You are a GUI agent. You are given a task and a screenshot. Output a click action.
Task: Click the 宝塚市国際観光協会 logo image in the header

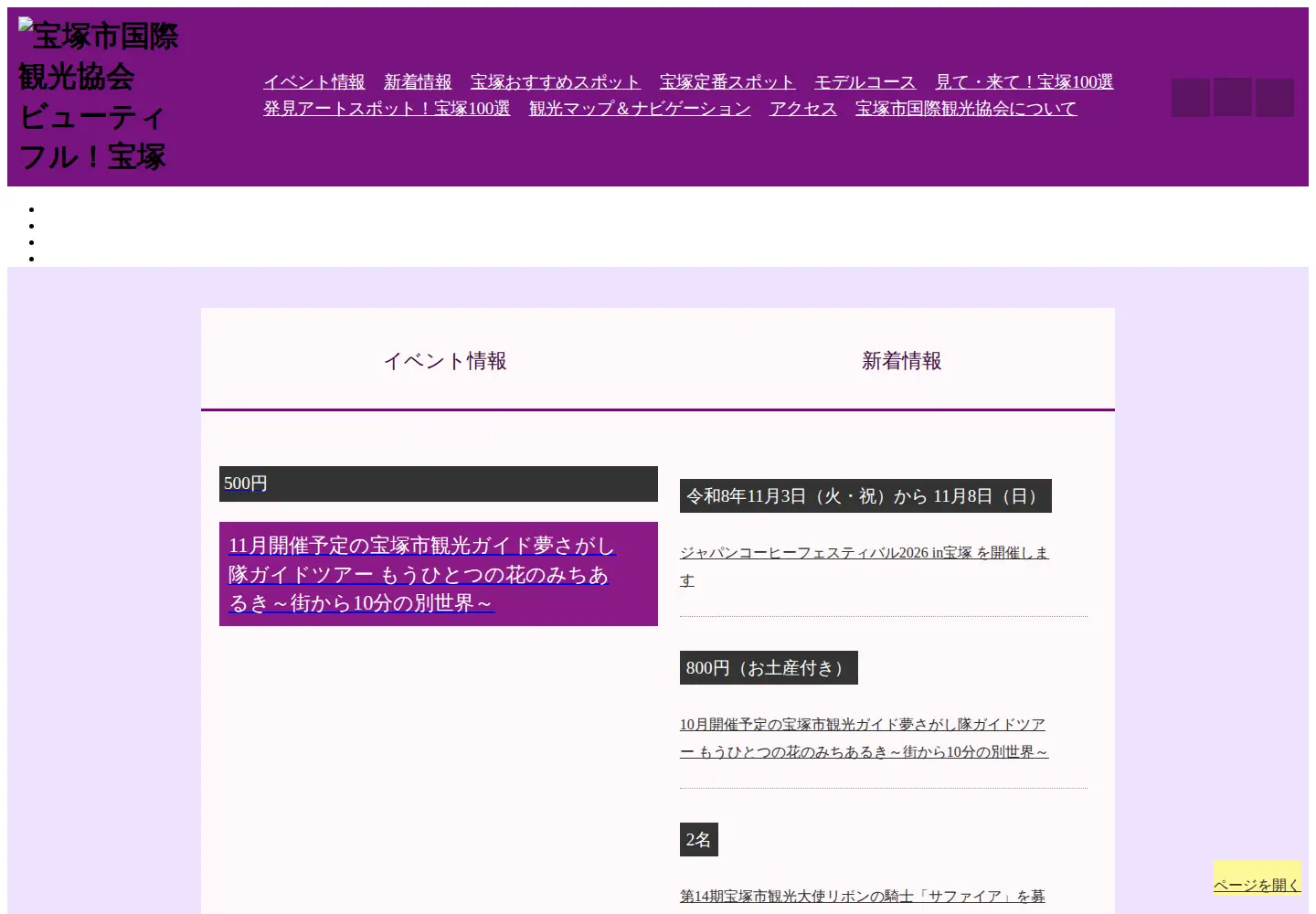coord(99,97)
